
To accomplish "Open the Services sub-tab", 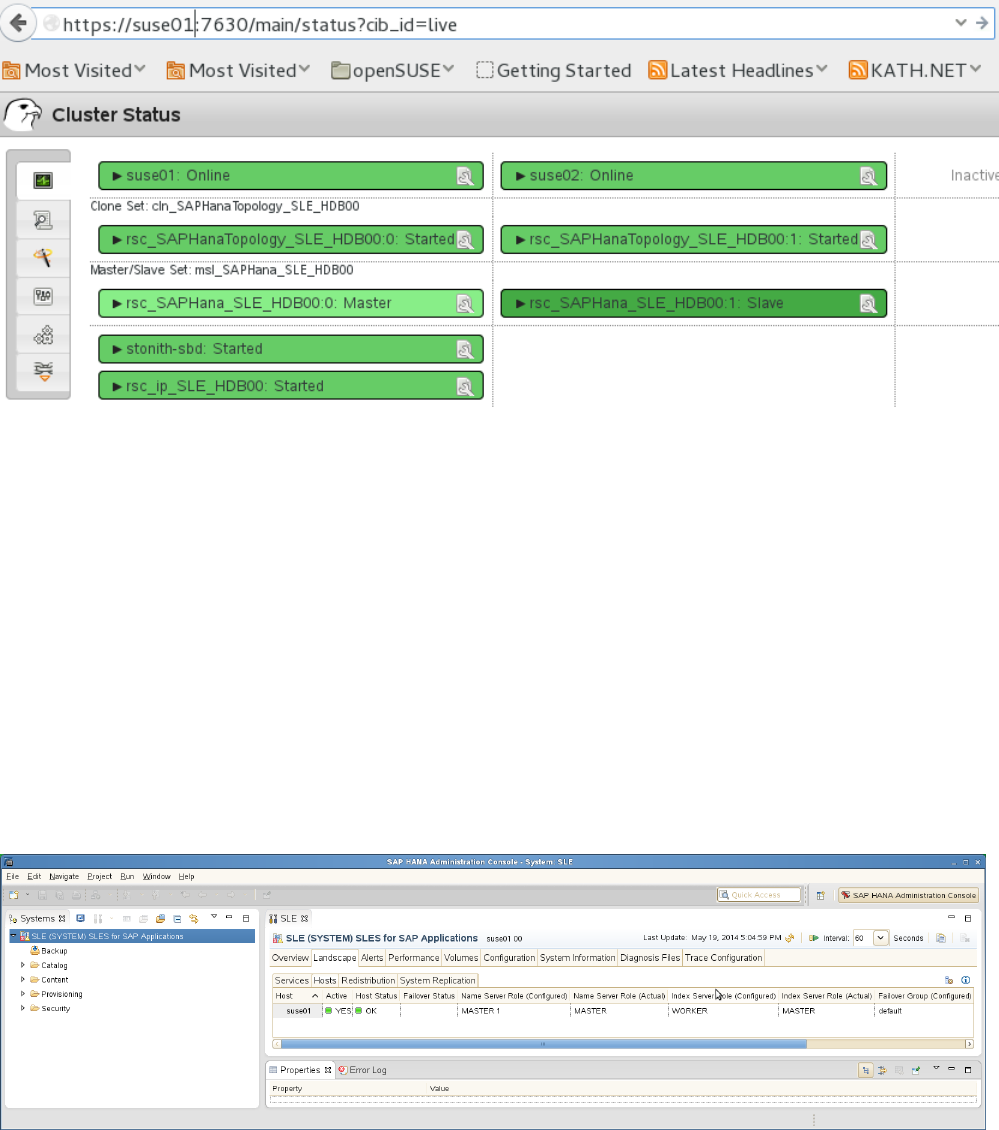I will tap(291, 980).
